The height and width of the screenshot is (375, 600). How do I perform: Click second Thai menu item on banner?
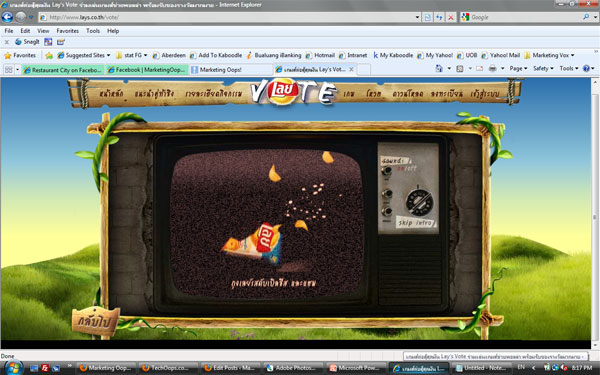click(155, 94)
